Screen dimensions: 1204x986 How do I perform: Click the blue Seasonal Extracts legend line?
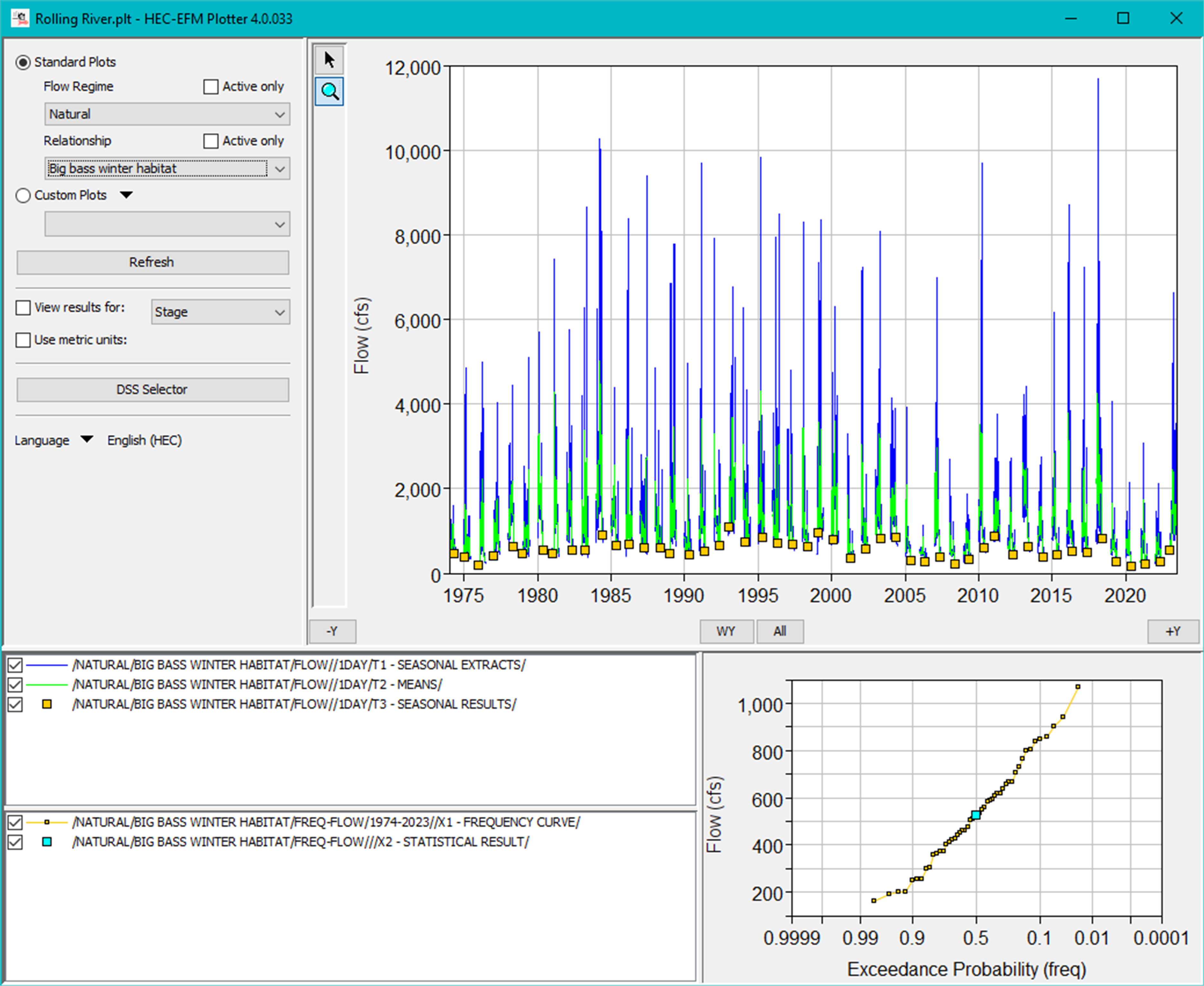coord(47,664)
